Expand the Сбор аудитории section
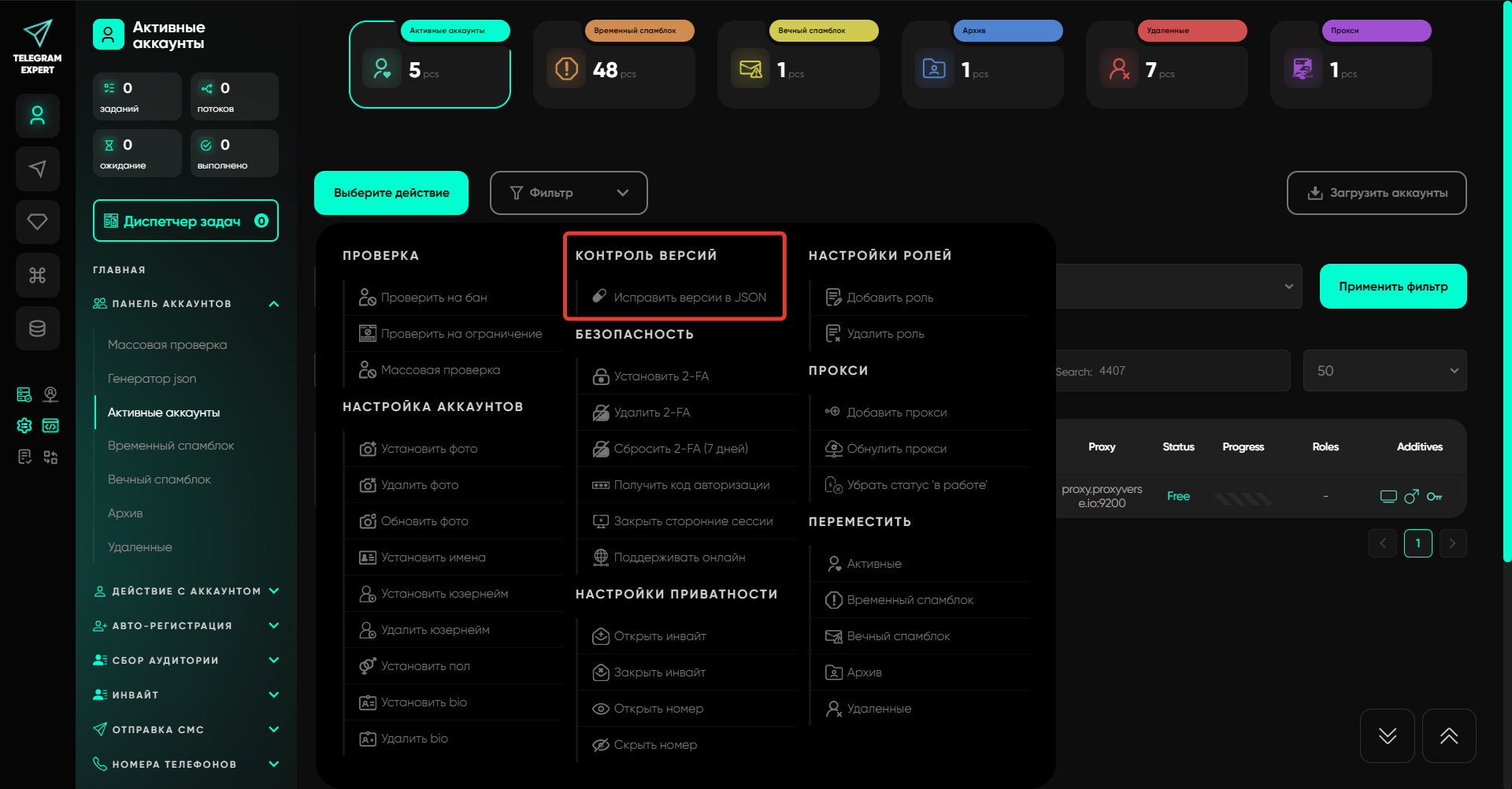The image size is (1512, 789). (x=273, y=661)
